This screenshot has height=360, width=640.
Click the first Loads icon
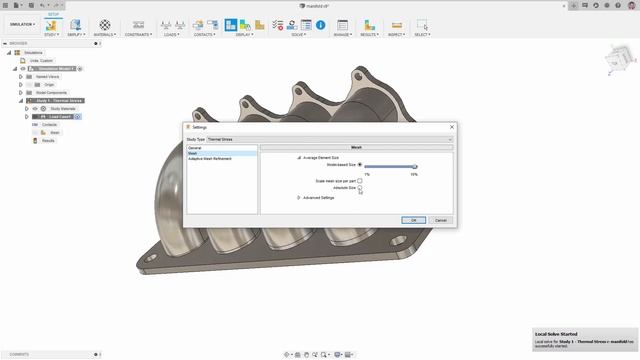click(x=166, y=25)
